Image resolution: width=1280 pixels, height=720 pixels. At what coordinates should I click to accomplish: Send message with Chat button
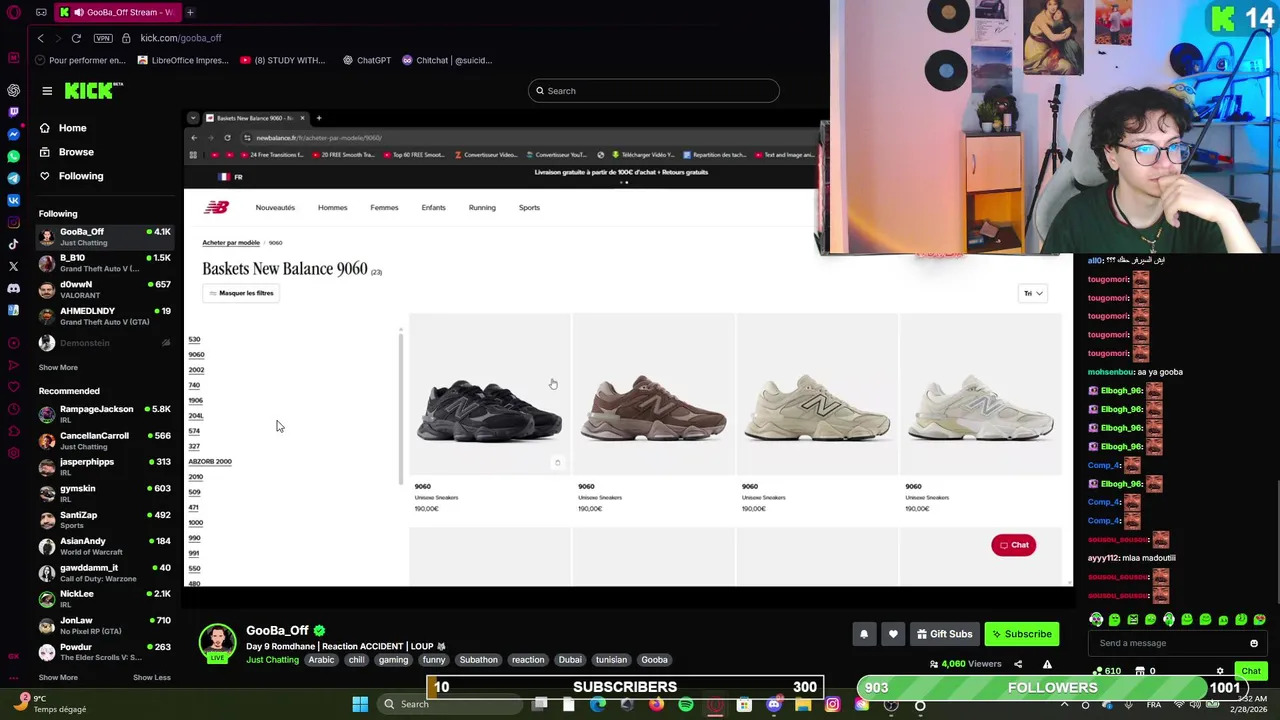tap(1251, 671)
